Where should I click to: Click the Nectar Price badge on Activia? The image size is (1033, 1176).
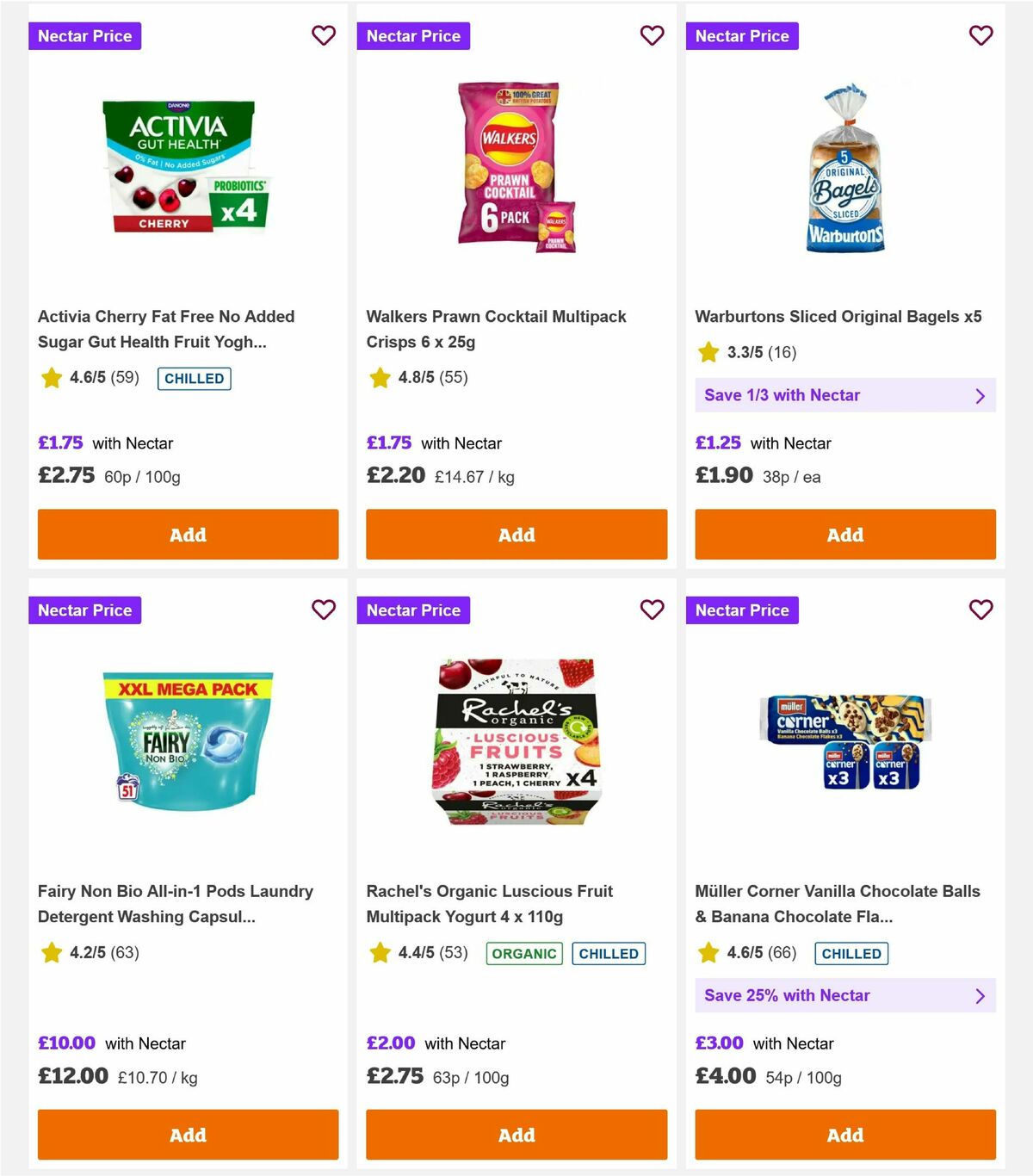tap(84, 35)
